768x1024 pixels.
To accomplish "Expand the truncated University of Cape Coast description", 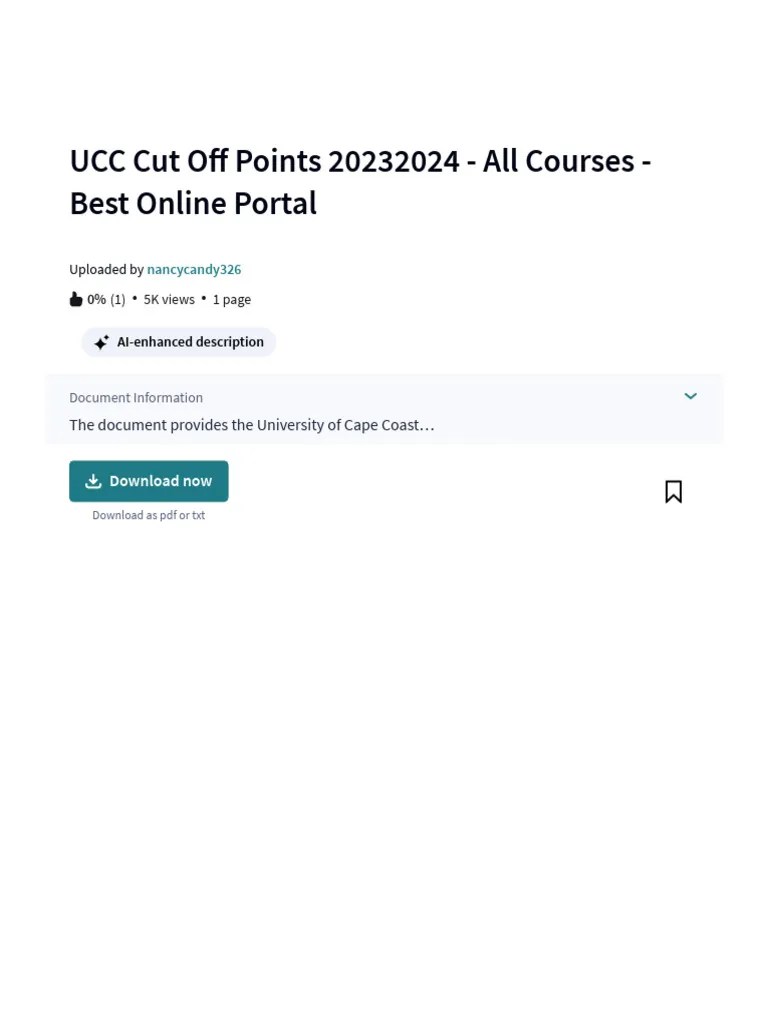I will coord(251,425).
